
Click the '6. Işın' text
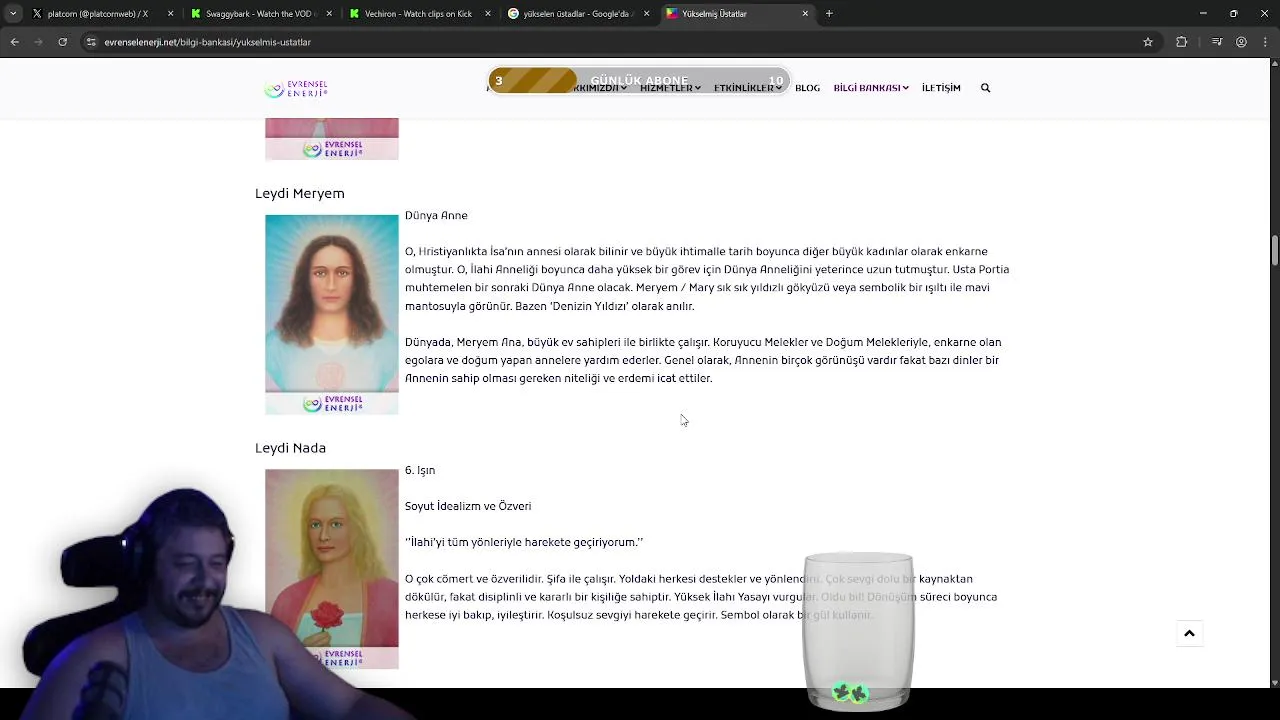[x=420, y=470]
